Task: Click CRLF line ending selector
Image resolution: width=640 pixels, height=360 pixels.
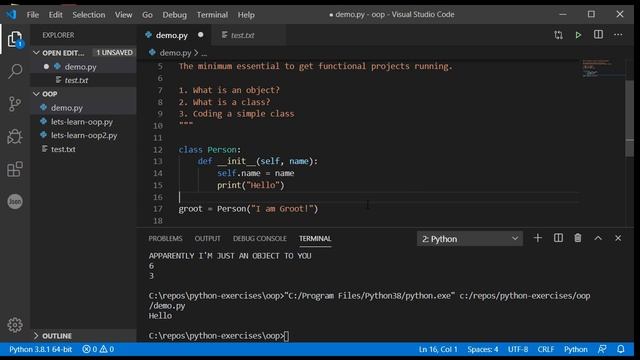Action: click(546, 349)
